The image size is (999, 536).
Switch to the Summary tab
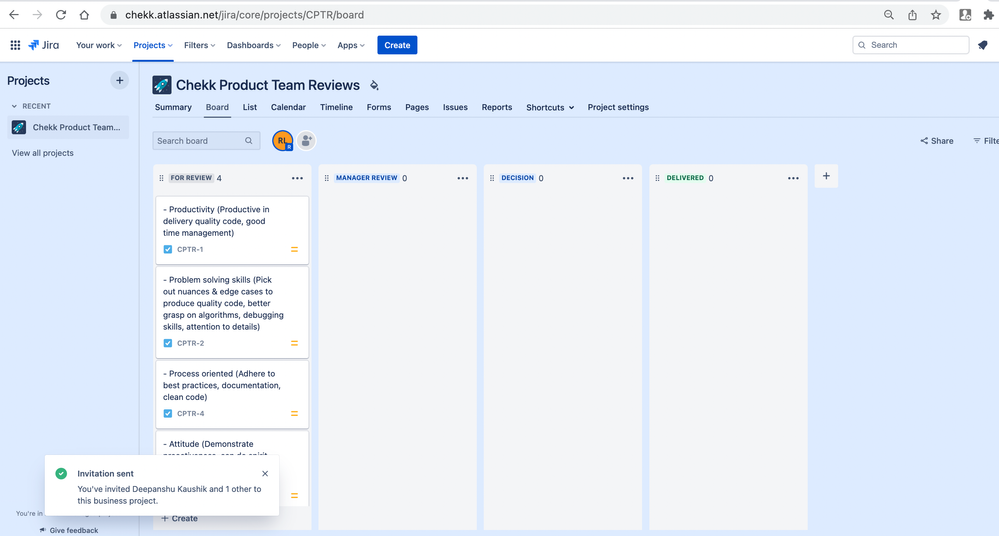(x=173, y=108)
